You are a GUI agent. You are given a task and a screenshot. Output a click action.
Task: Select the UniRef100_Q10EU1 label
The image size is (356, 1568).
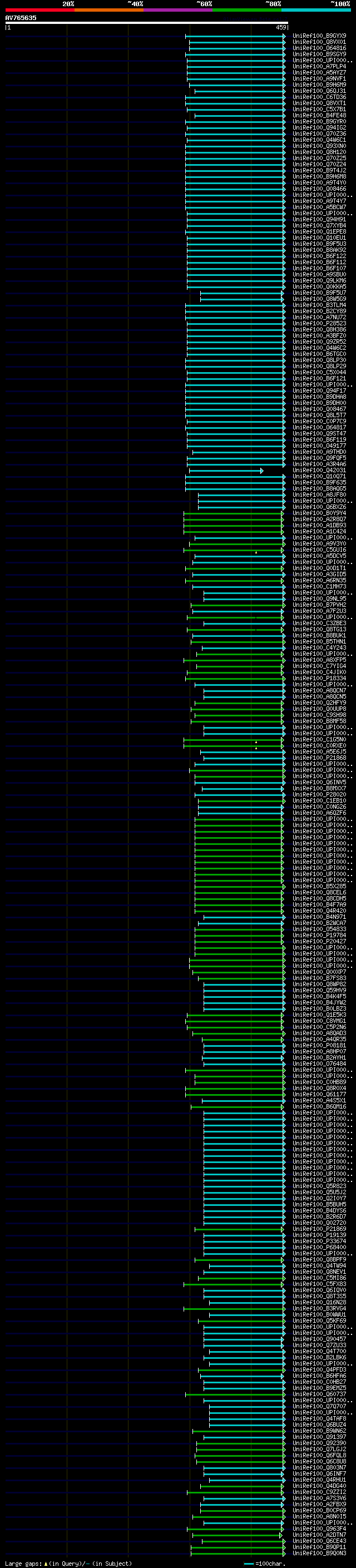pos(319,238)
